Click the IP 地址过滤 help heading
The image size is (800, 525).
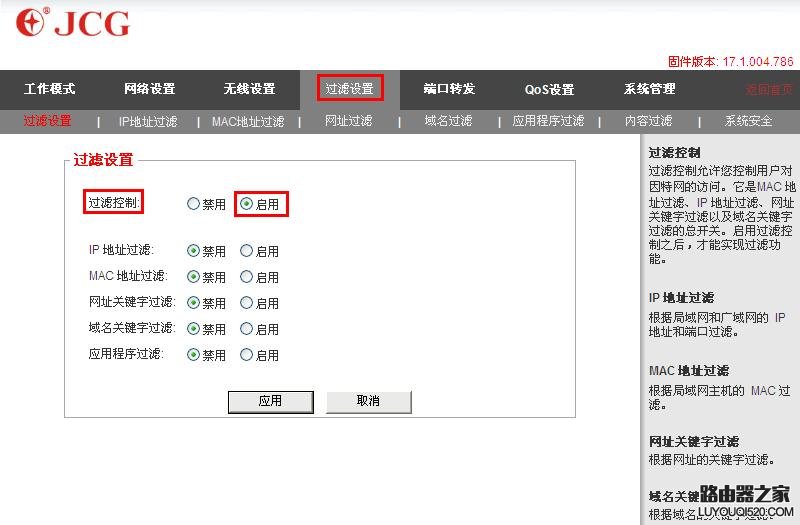click(x=681, y=297)
